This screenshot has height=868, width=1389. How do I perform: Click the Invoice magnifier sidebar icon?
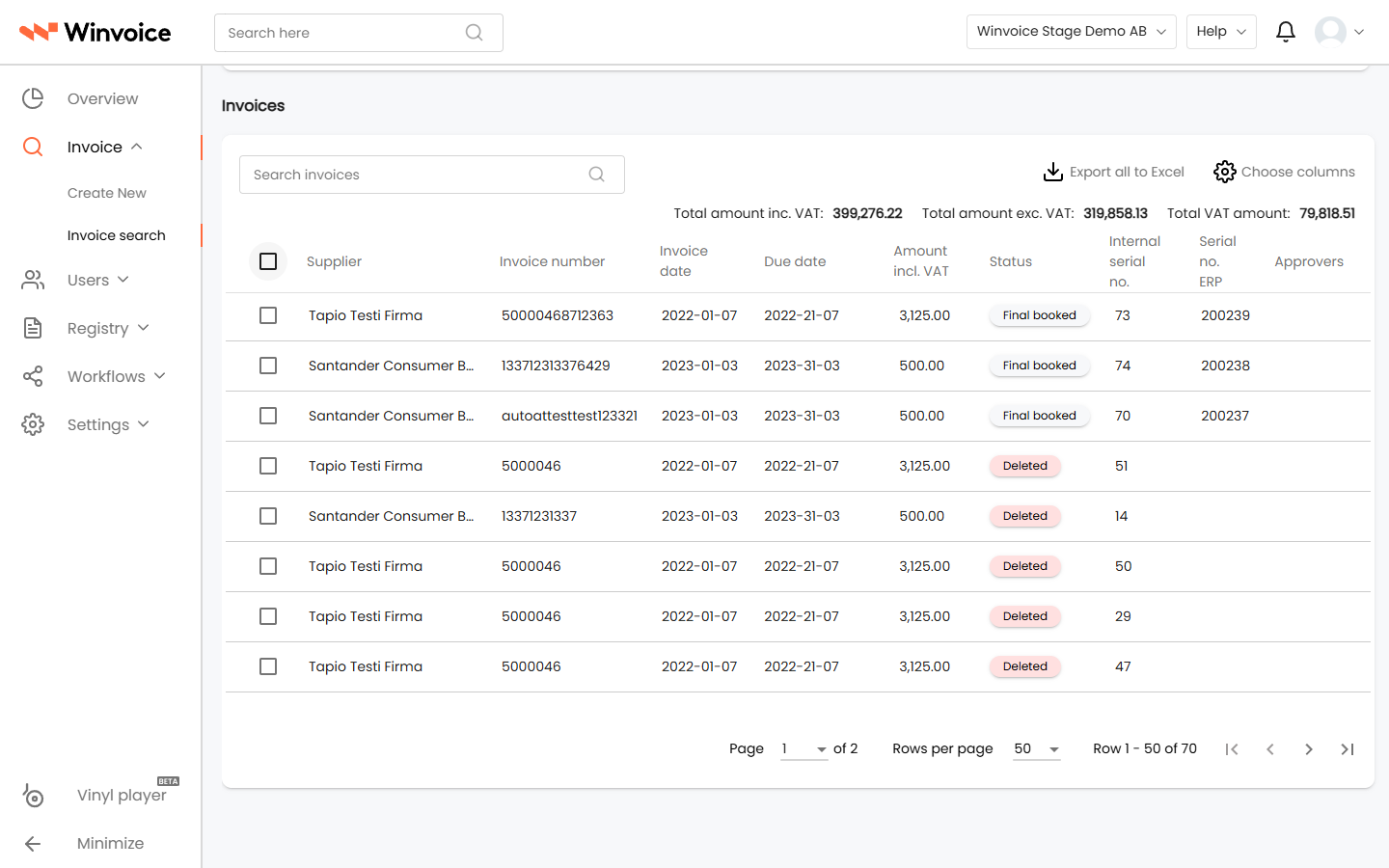click(x=33, y=147)
